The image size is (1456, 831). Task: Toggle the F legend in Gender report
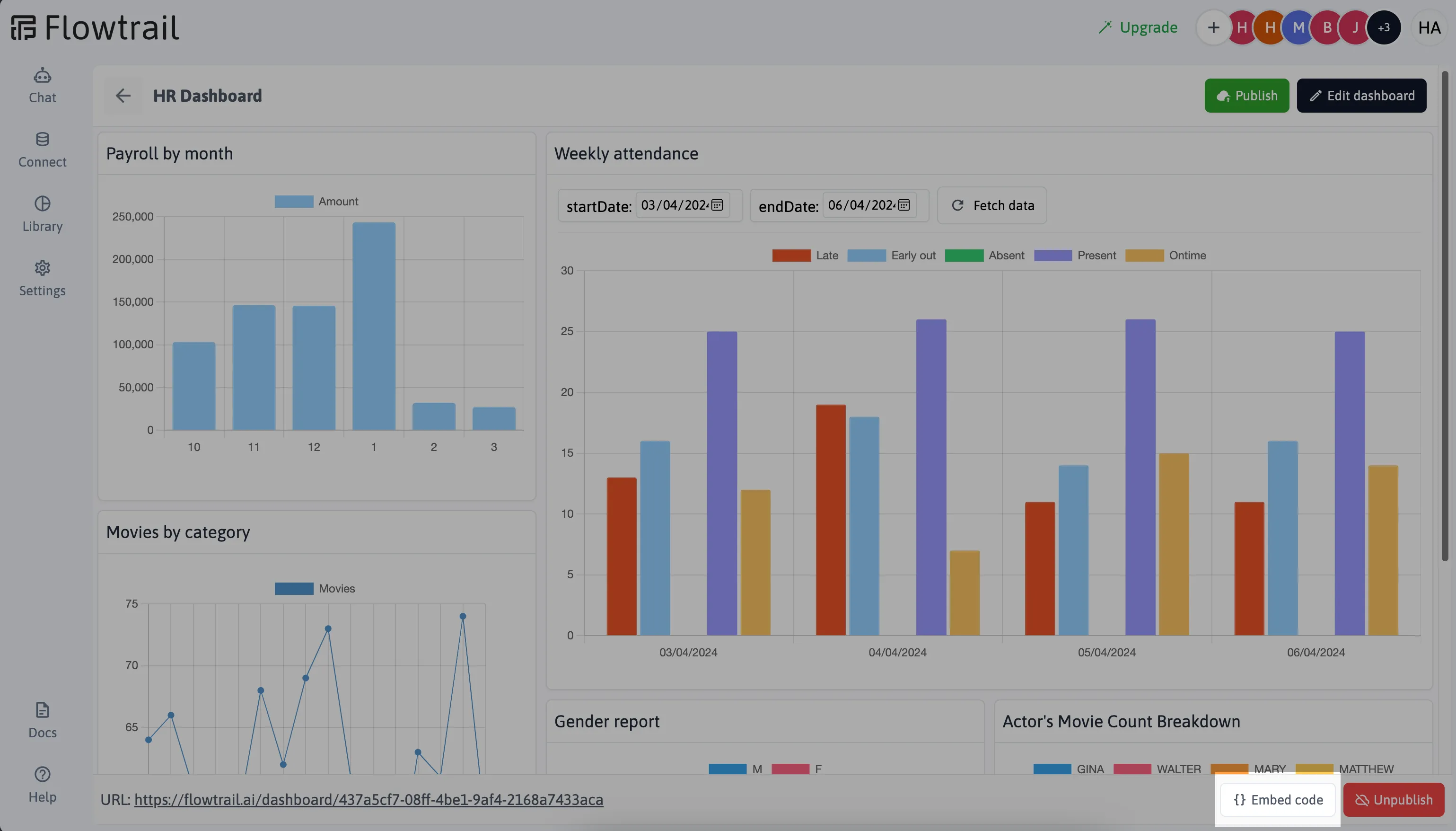point(797,769)
